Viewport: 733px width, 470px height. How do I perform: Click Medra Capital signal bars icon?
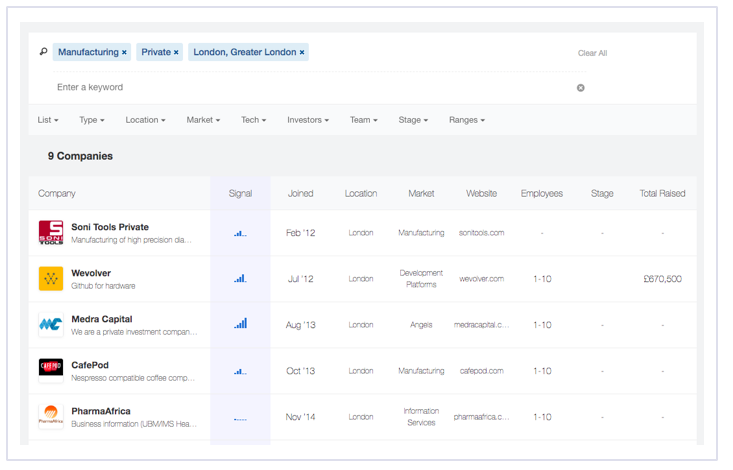click(x=240, y=324)
